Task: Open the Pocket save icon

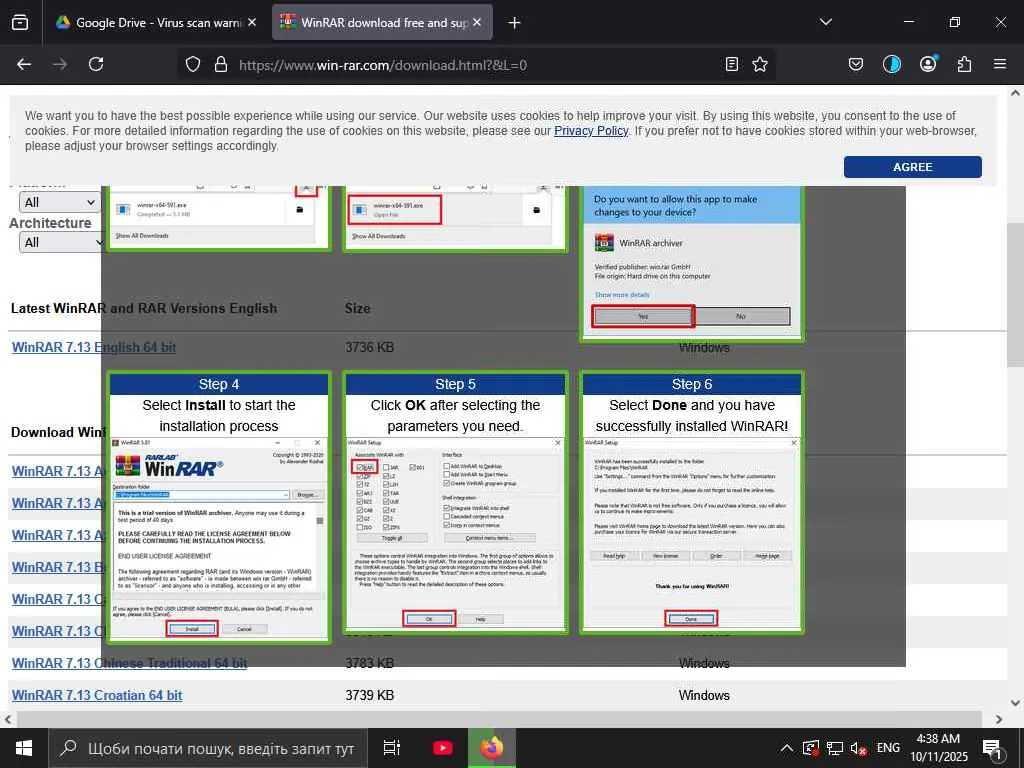Action: (x=856, y=64)
